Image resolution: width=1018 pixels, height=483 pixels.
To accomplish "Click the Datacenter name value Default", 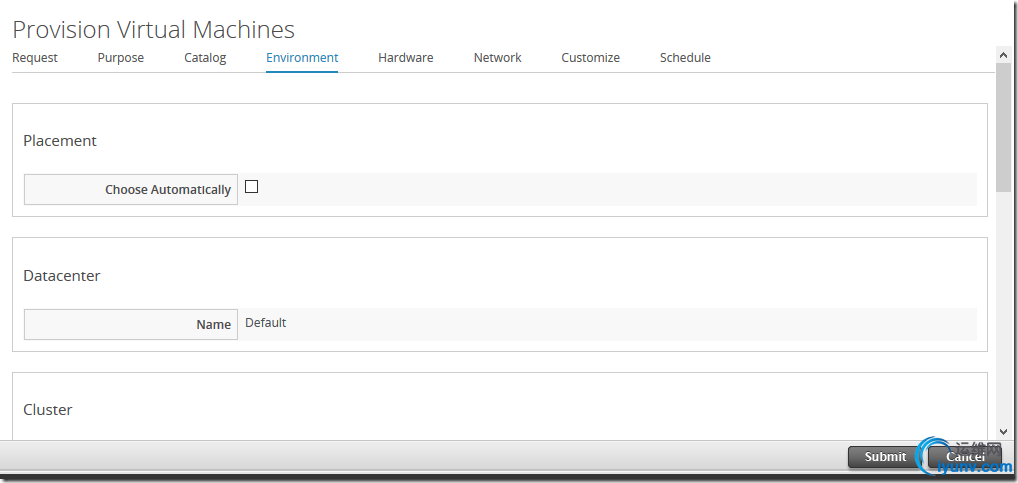I will 266,323.
